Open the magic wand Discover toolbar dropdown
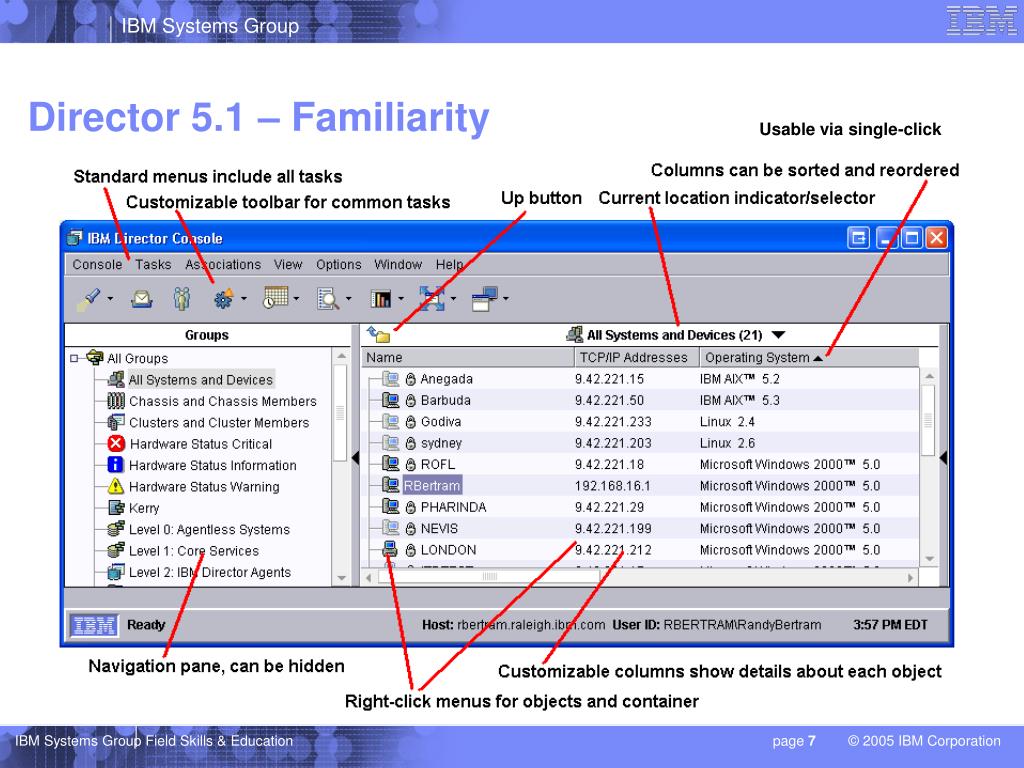 110,299
